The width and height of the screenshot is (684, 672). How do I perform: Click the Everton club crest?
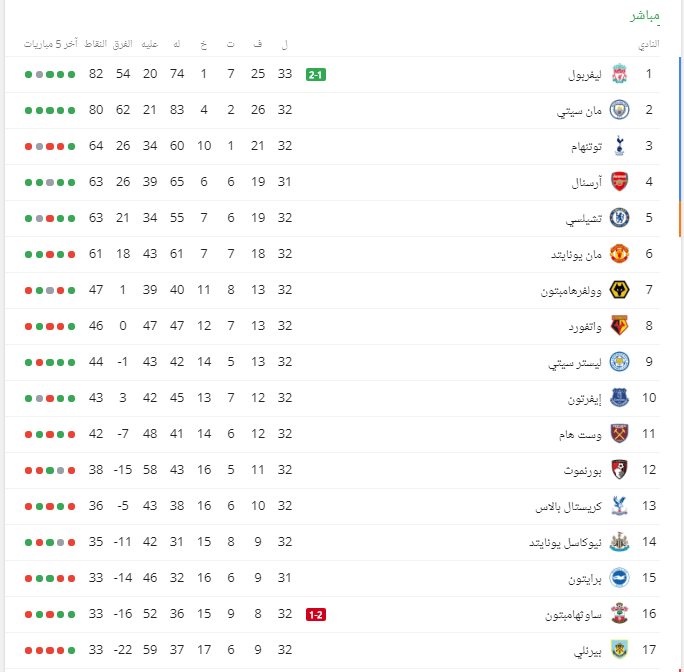pyautogui.click(x=619, y=398)
